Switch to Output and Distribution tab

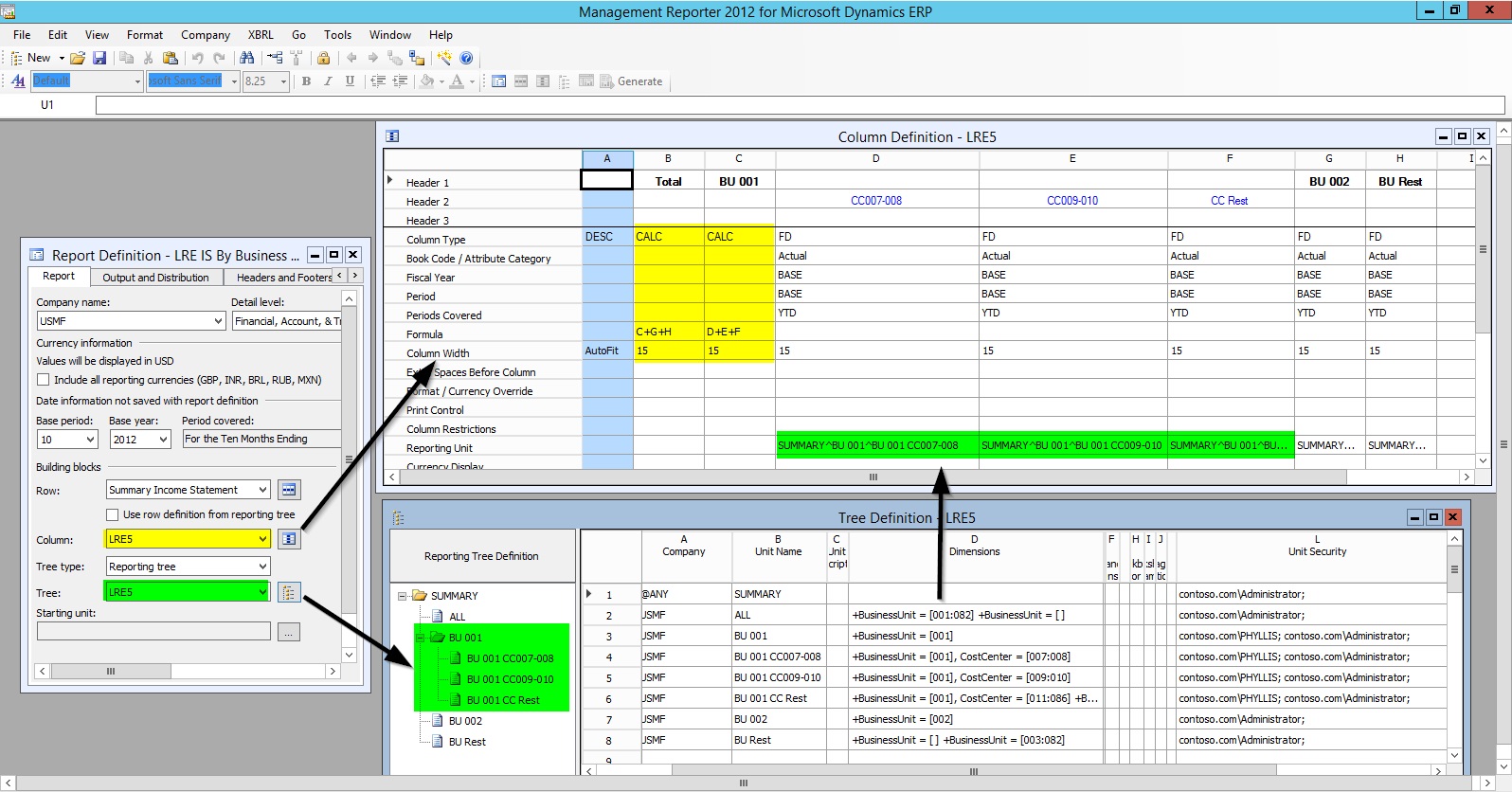coord(155,278)
